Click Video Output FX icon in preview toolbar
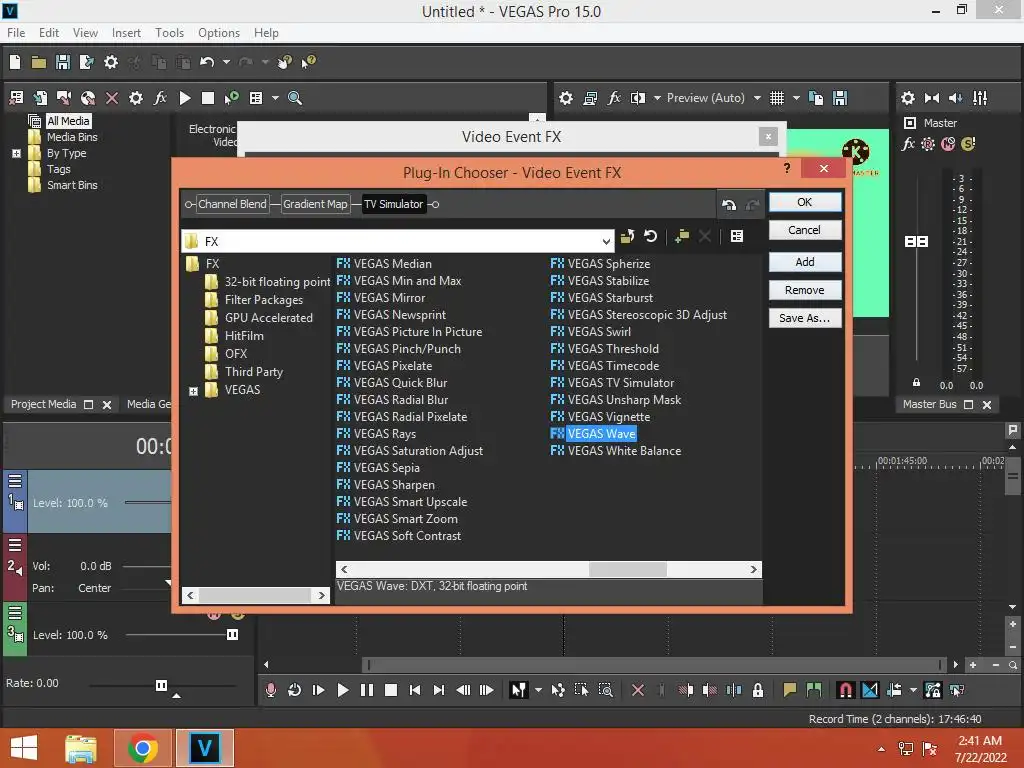The width and height of the screenshot is (1024, 768). coord(614,98)
